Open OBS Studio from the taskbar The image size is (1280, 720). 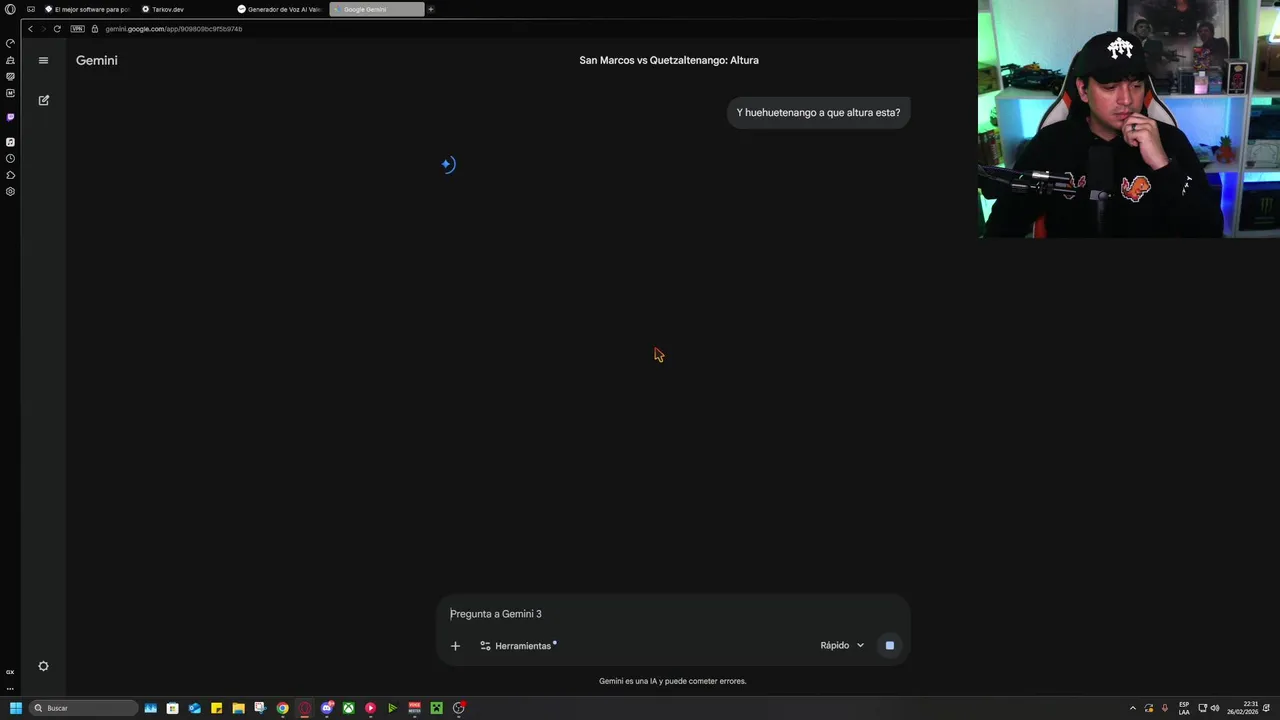coord(458,708)
